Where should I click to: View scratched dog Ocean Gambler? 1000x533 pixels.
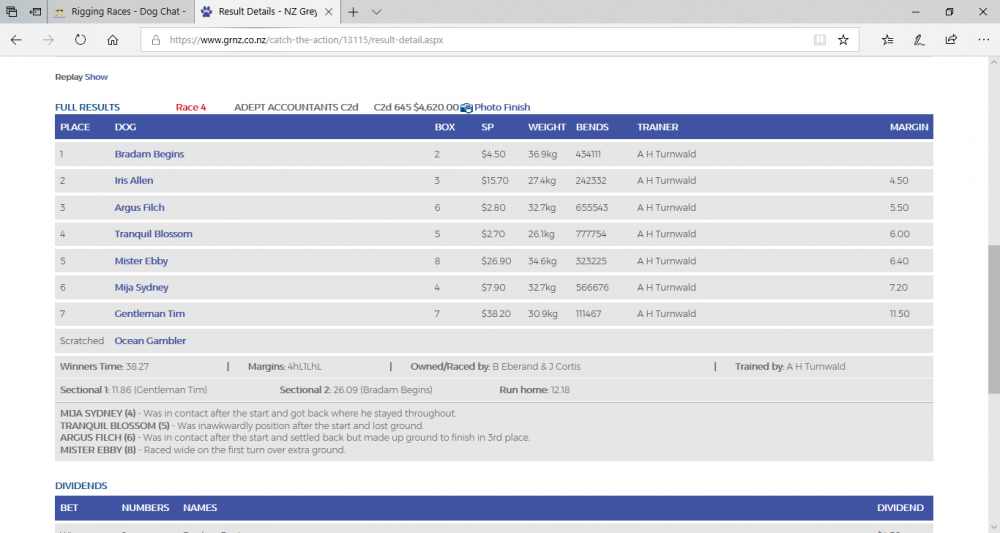pos(150,341)
